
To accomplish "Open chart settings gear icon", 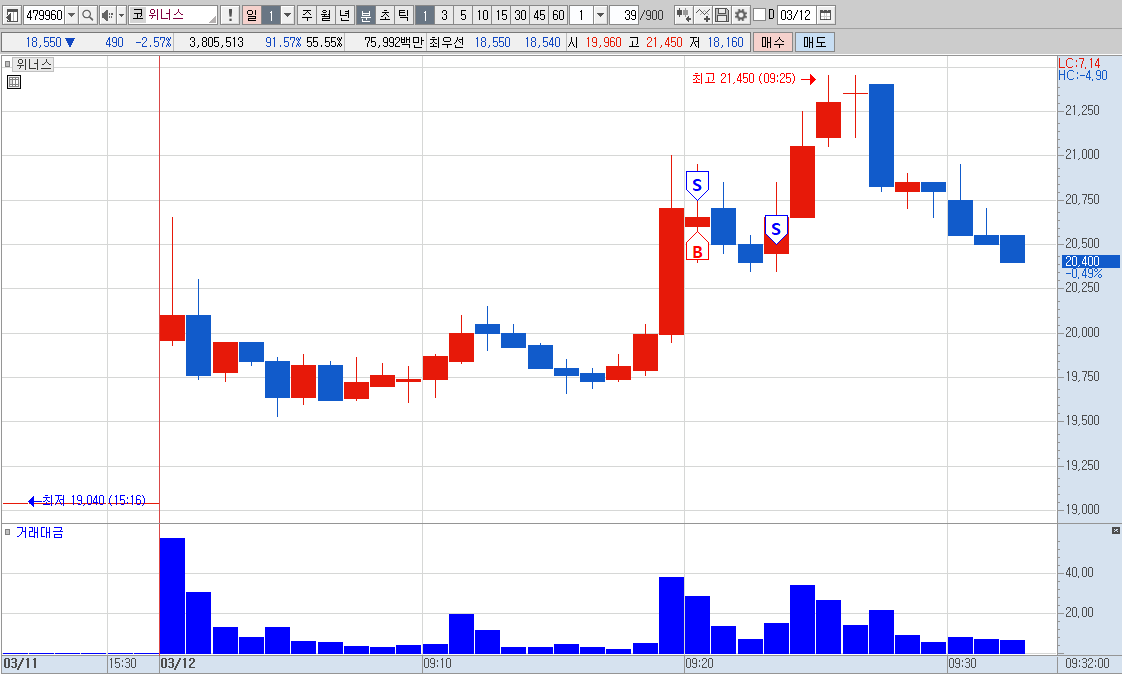I will click(x=741, y=15).
